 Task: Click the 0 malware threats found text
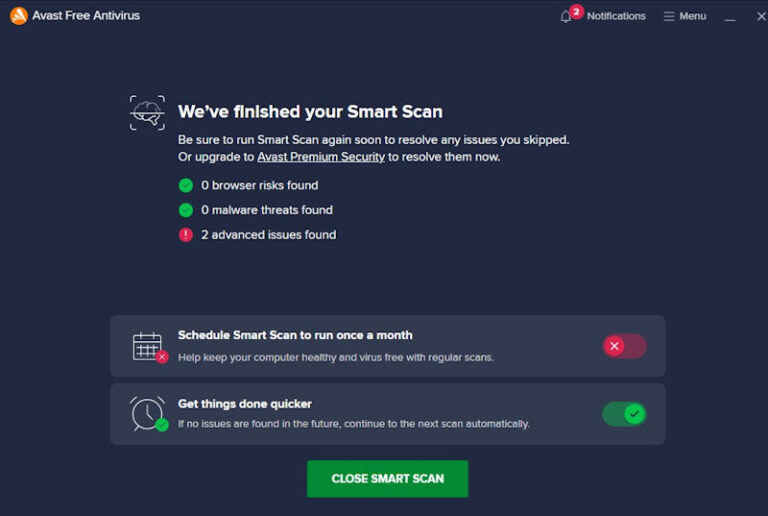point(266,210)
